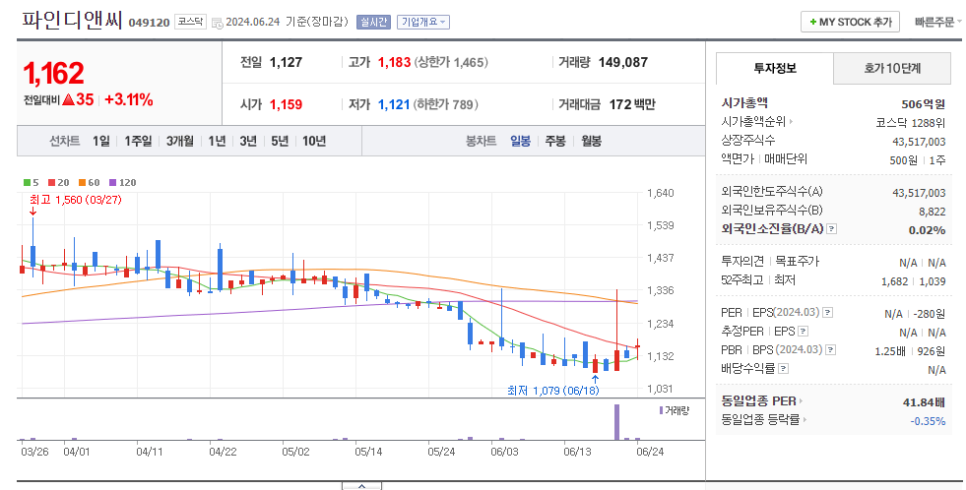Click the large volume spike bar

coord(617,422)
